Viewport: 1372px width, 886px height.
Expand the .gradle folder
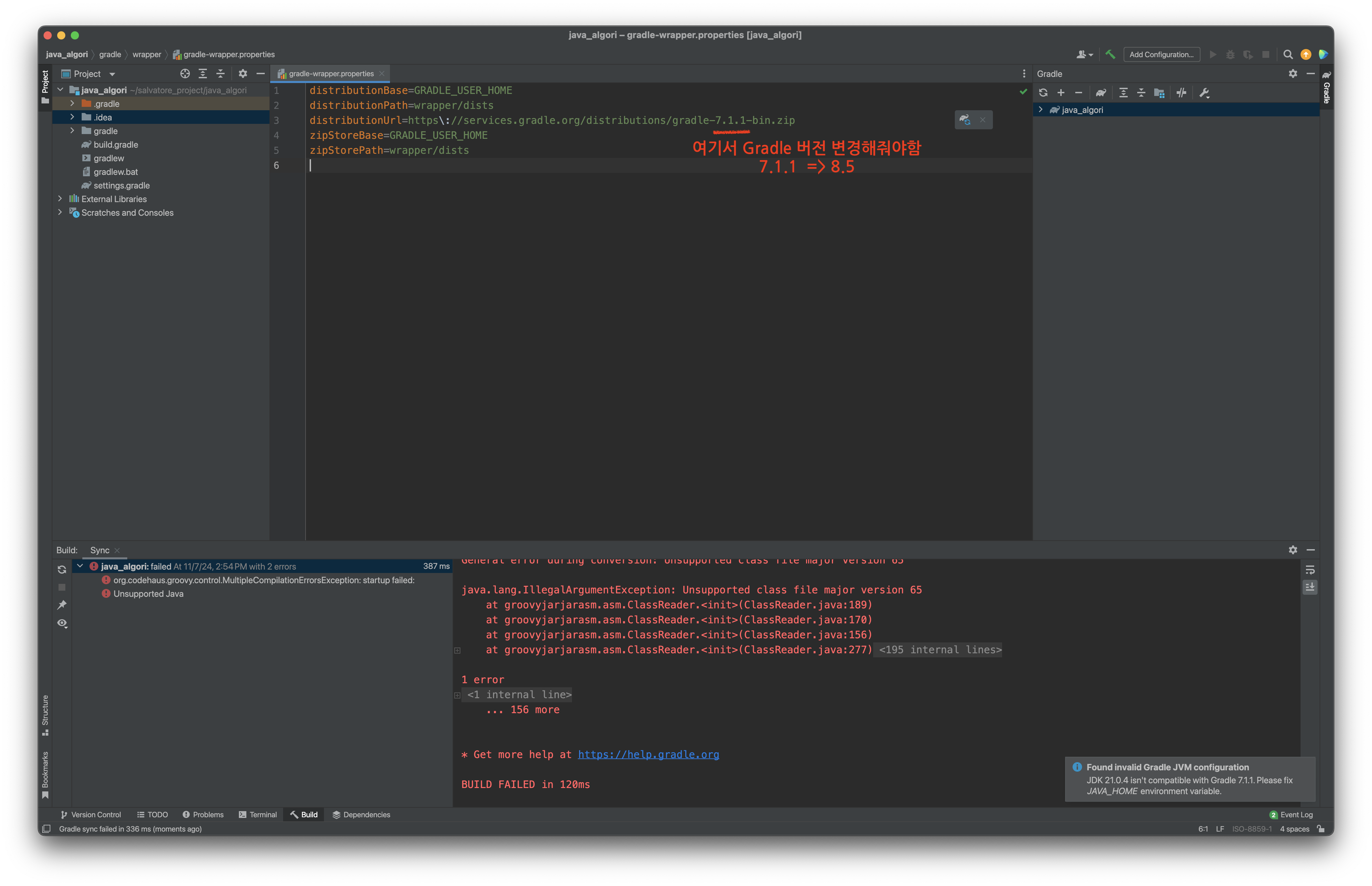click(x=72, y=103)
